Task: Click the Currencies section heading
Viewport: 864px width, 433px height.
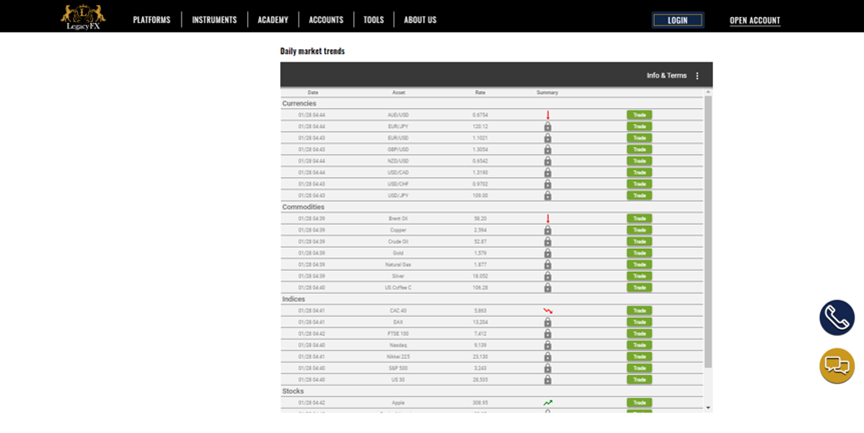Action: [x=299, y=104]
